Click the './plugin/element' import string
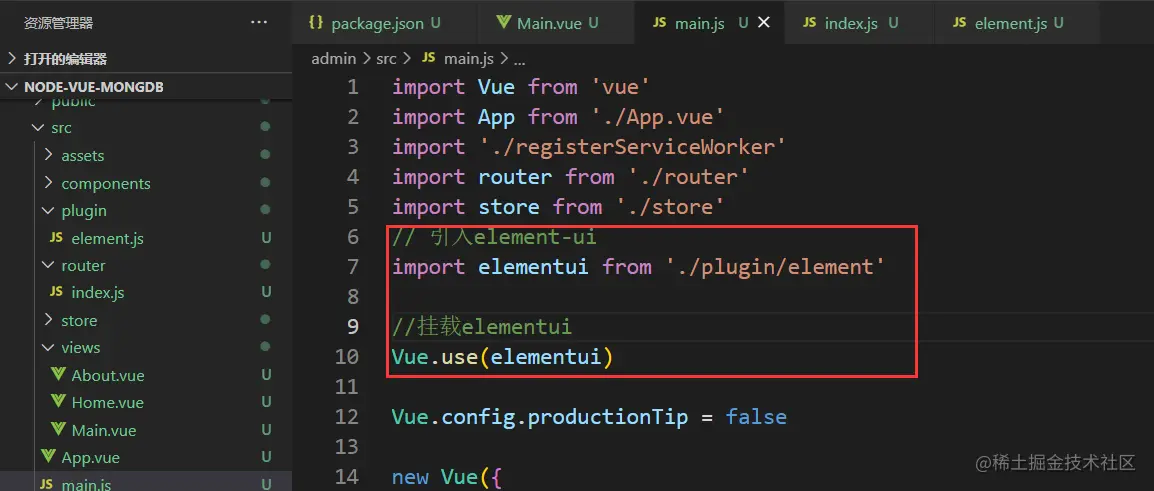This screenshot has width=1154, height=491. pos(775,266)
